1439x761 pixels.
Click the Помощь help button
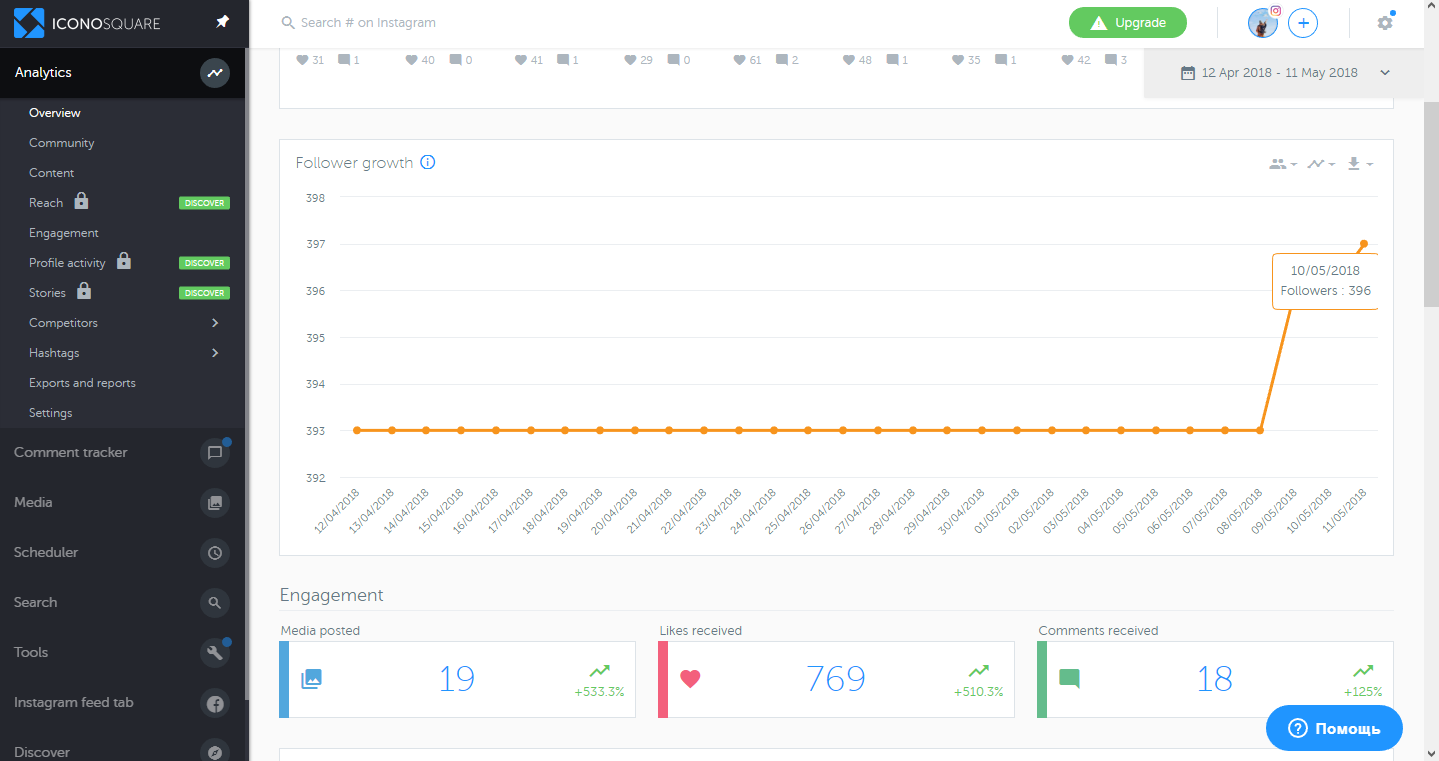[1334, 728]
